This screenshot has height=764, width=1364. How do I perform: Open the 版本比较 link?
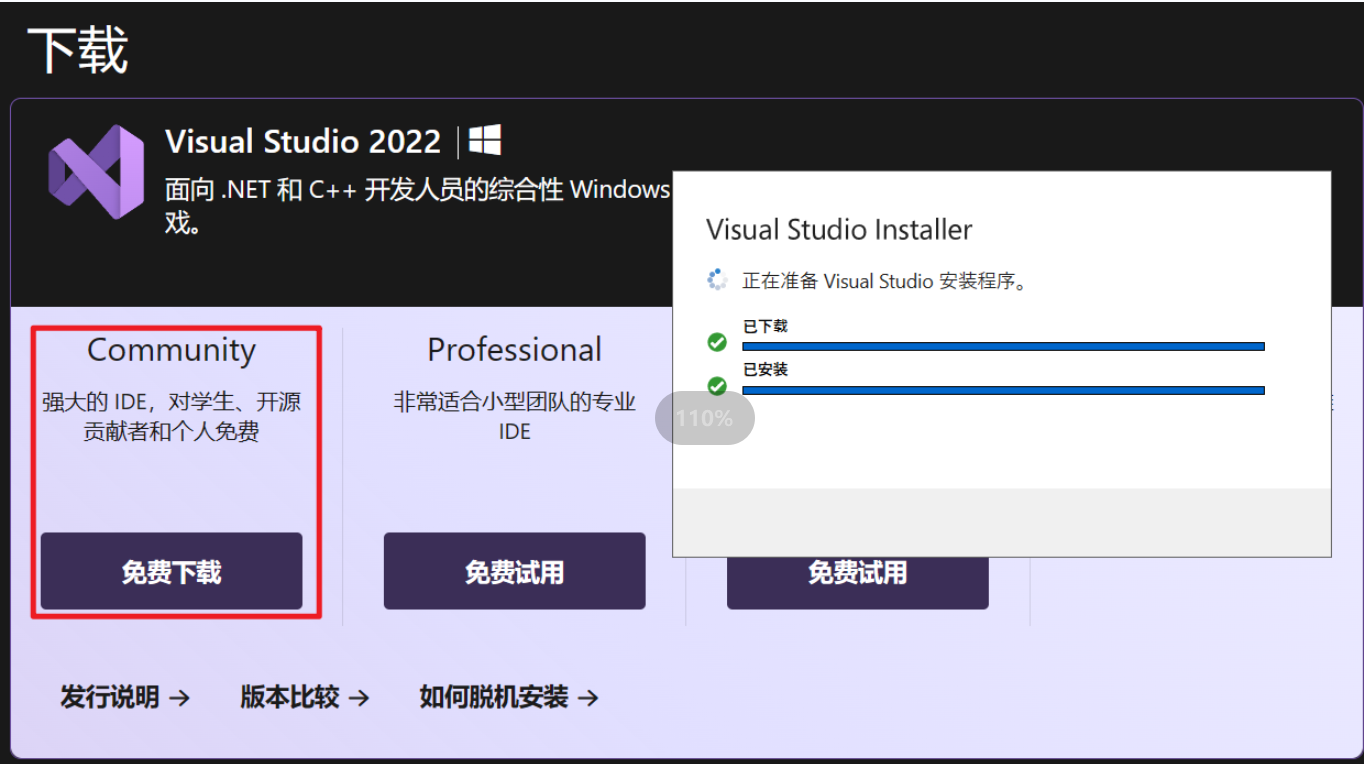pyautogui.click(x=305, y=697)
